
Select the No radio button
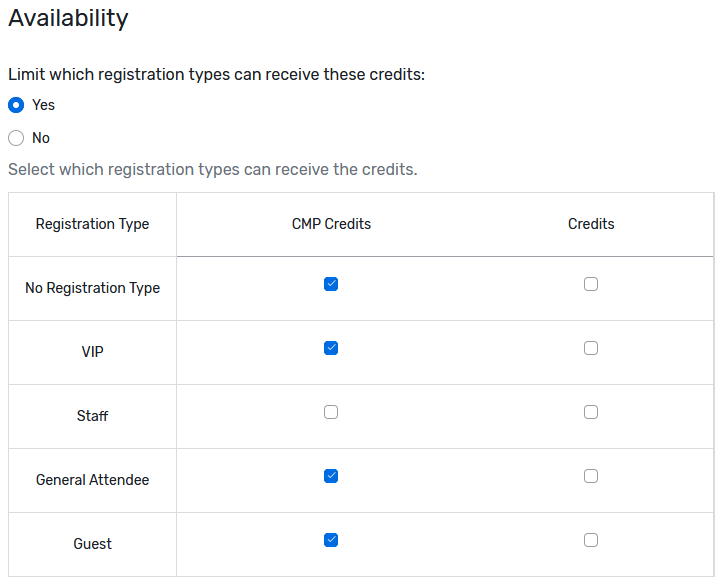pyautogui.click(x=16, y=138)
